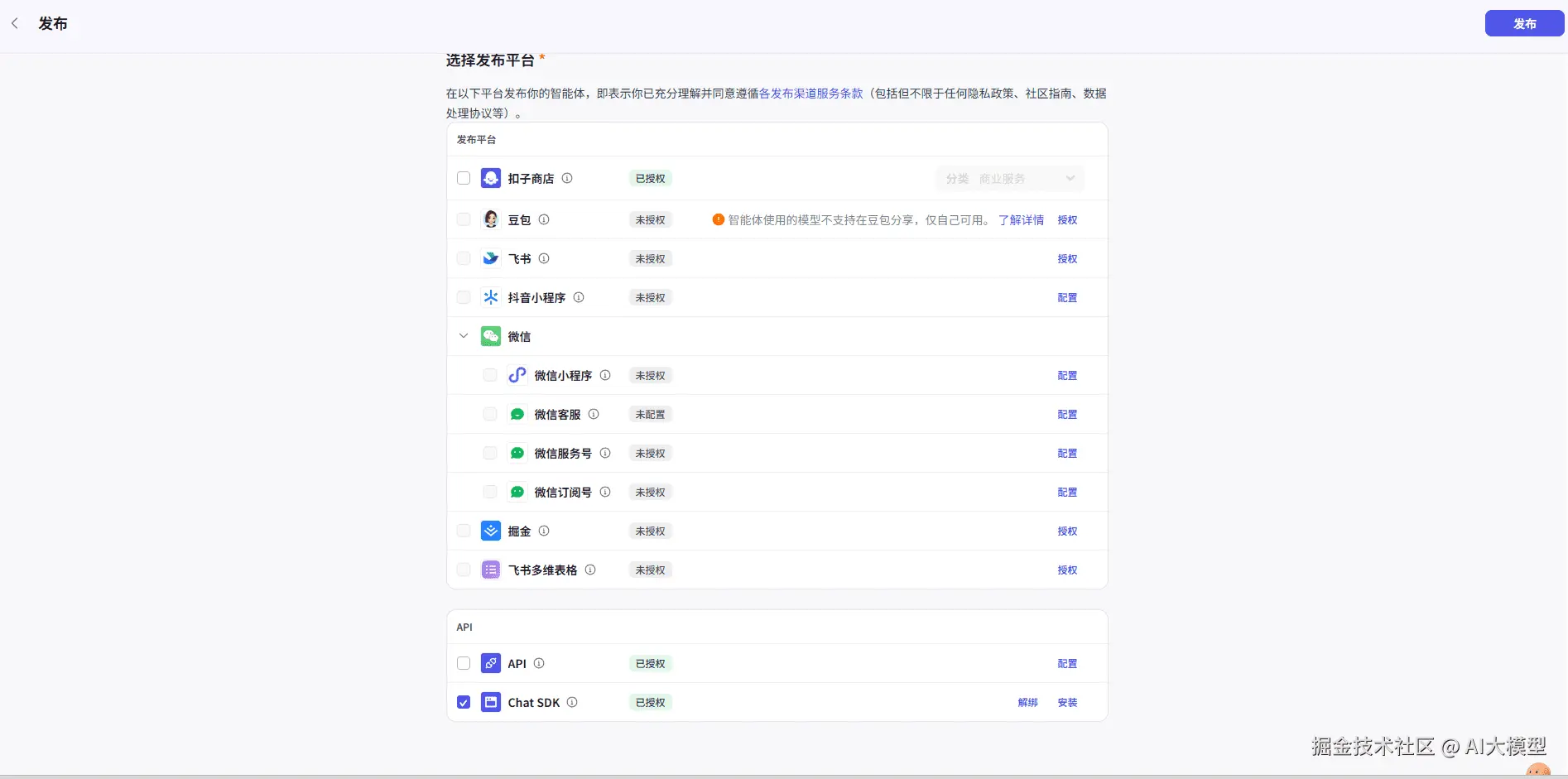Tick the 微信服务号 checkbox
Screen dimensions: 1568x779
pyautogui.click(x=490, y=453)
